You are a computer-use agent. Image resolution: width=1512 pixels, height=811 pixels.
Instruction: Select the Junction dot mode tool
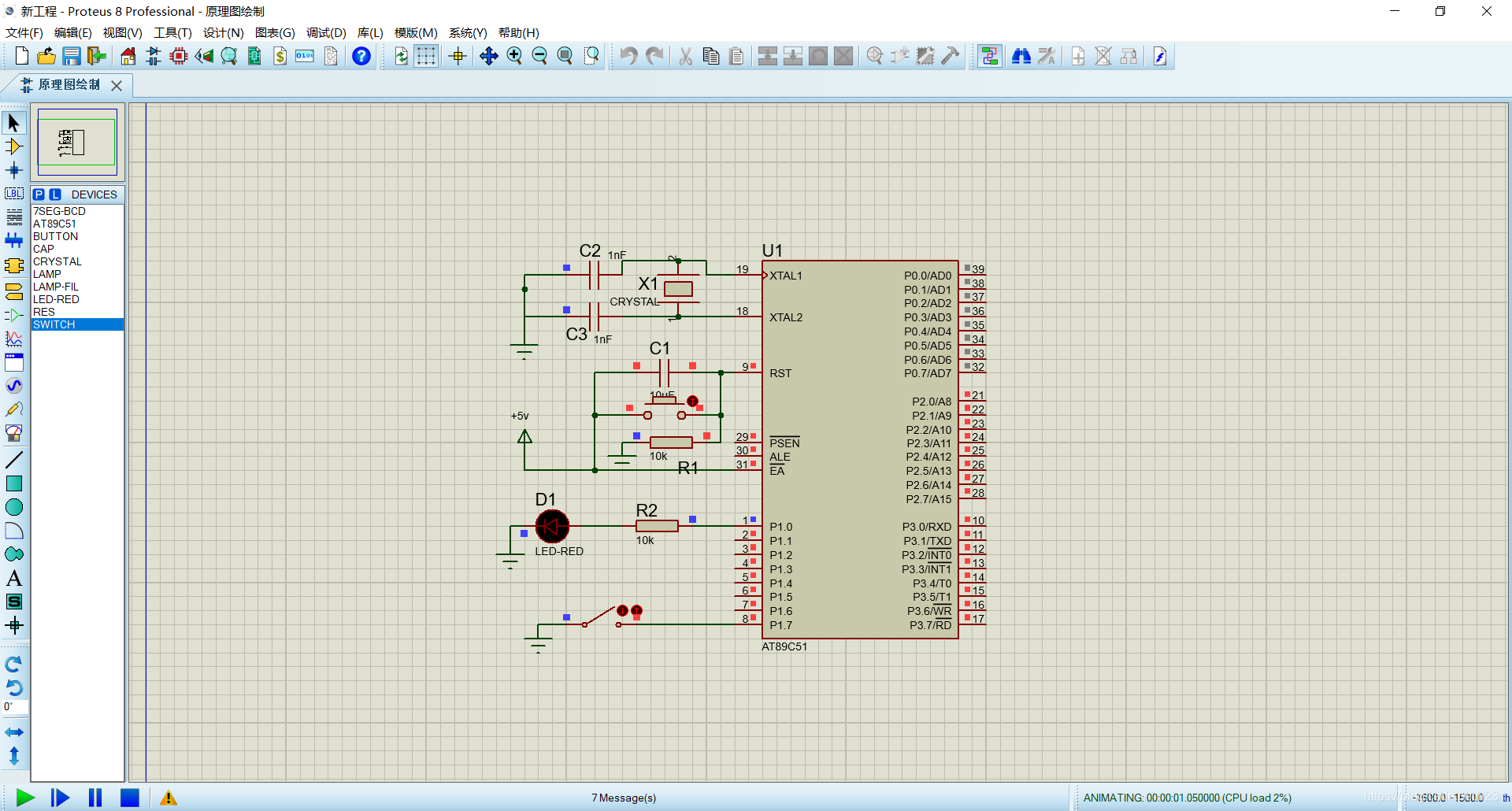point(14,170)
